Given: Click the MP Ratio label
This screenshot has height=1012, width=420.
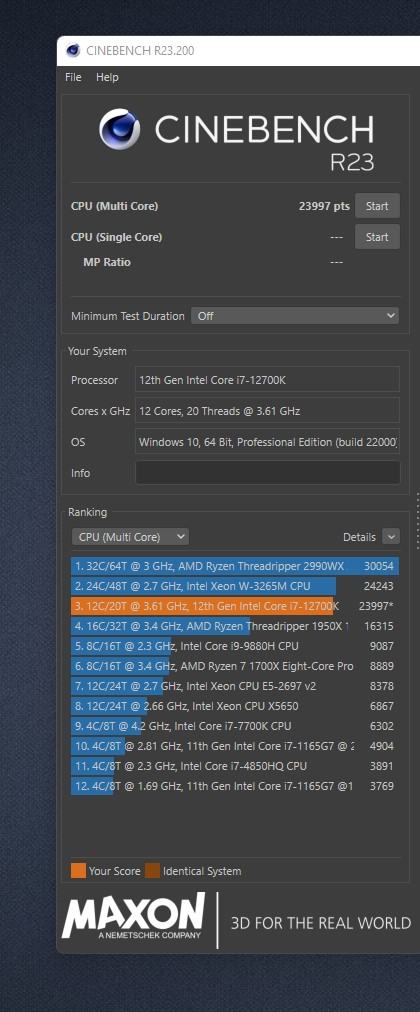Looking at the screenshot, I should tap(107, 262).
